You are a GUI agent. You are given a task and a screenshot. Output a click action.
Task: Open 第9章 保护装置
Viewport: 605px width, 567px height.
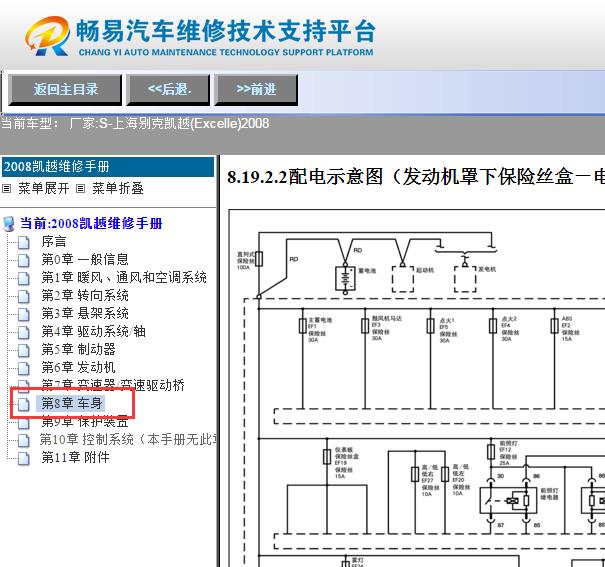click(x=85, y=423)
